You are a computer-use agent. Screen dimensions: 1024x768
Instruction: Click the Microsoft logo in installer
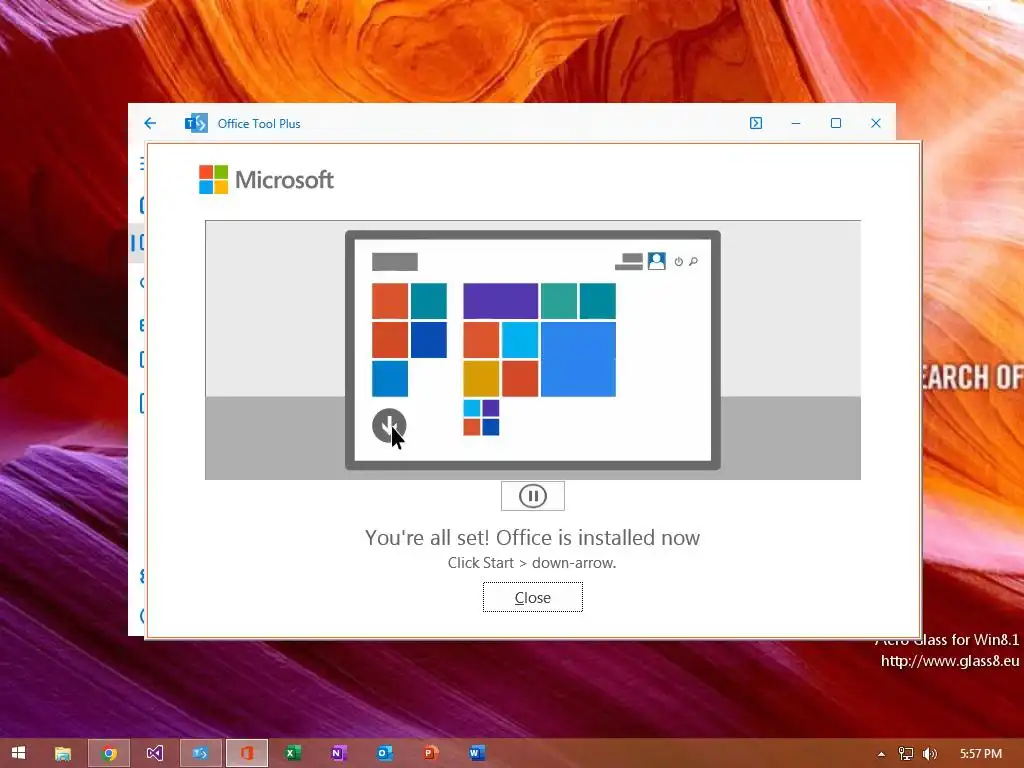266,180
